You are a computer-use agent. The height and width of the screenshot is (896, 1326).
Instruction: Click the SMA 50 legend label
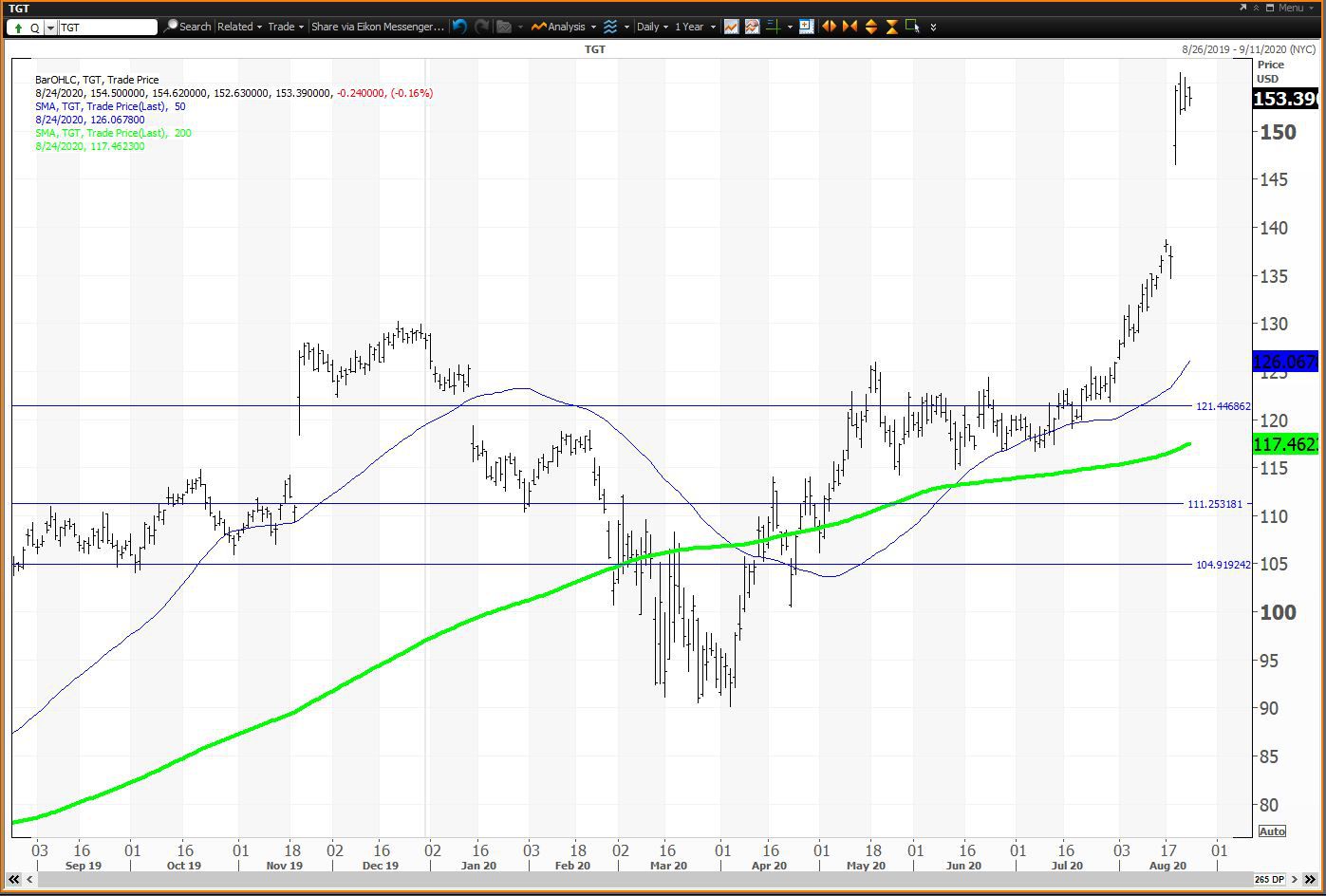click(x=110, y=106)
